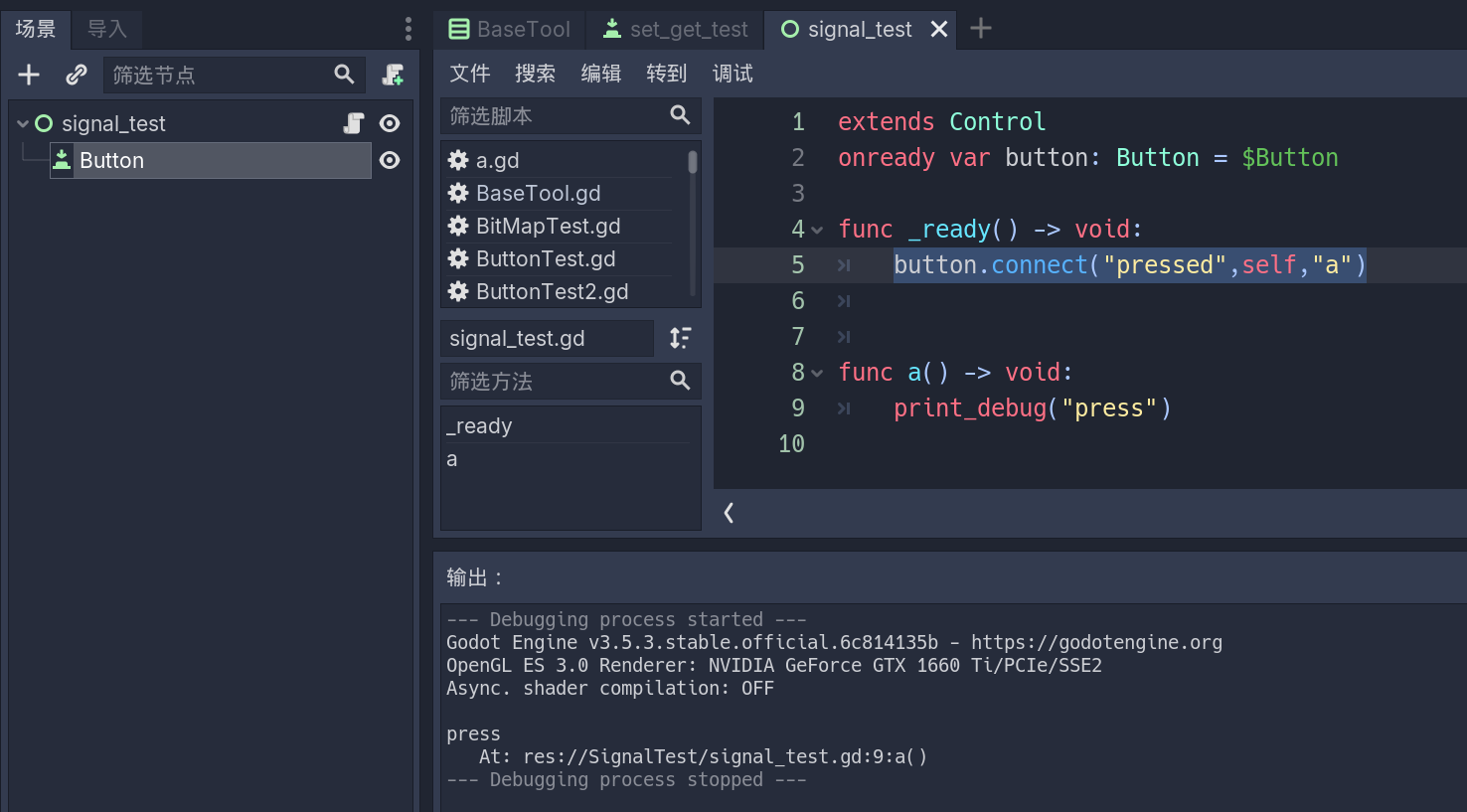This screenshot has width=1467, height=812.
Task: Open the 调试 menu
Action: [733, 74]
